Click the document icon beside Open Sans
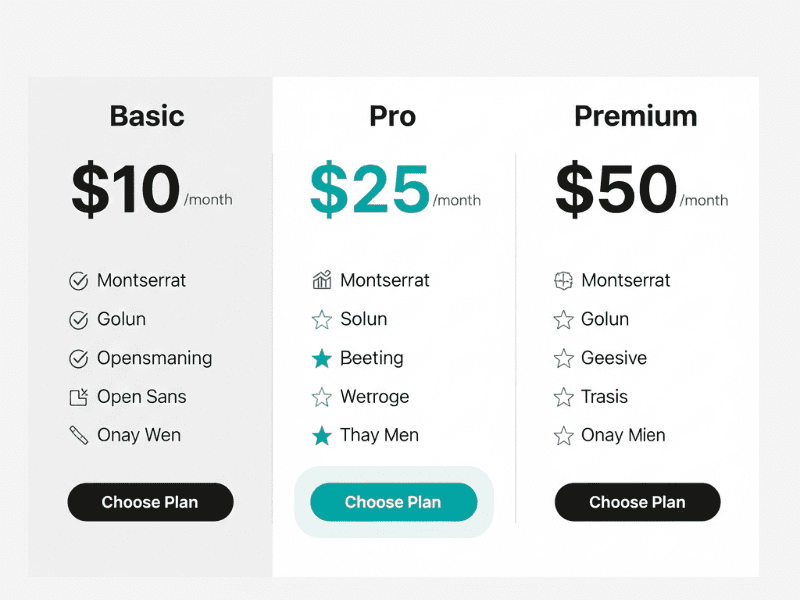800x600 pixels. pyautogui.click(x=79, y=397)
